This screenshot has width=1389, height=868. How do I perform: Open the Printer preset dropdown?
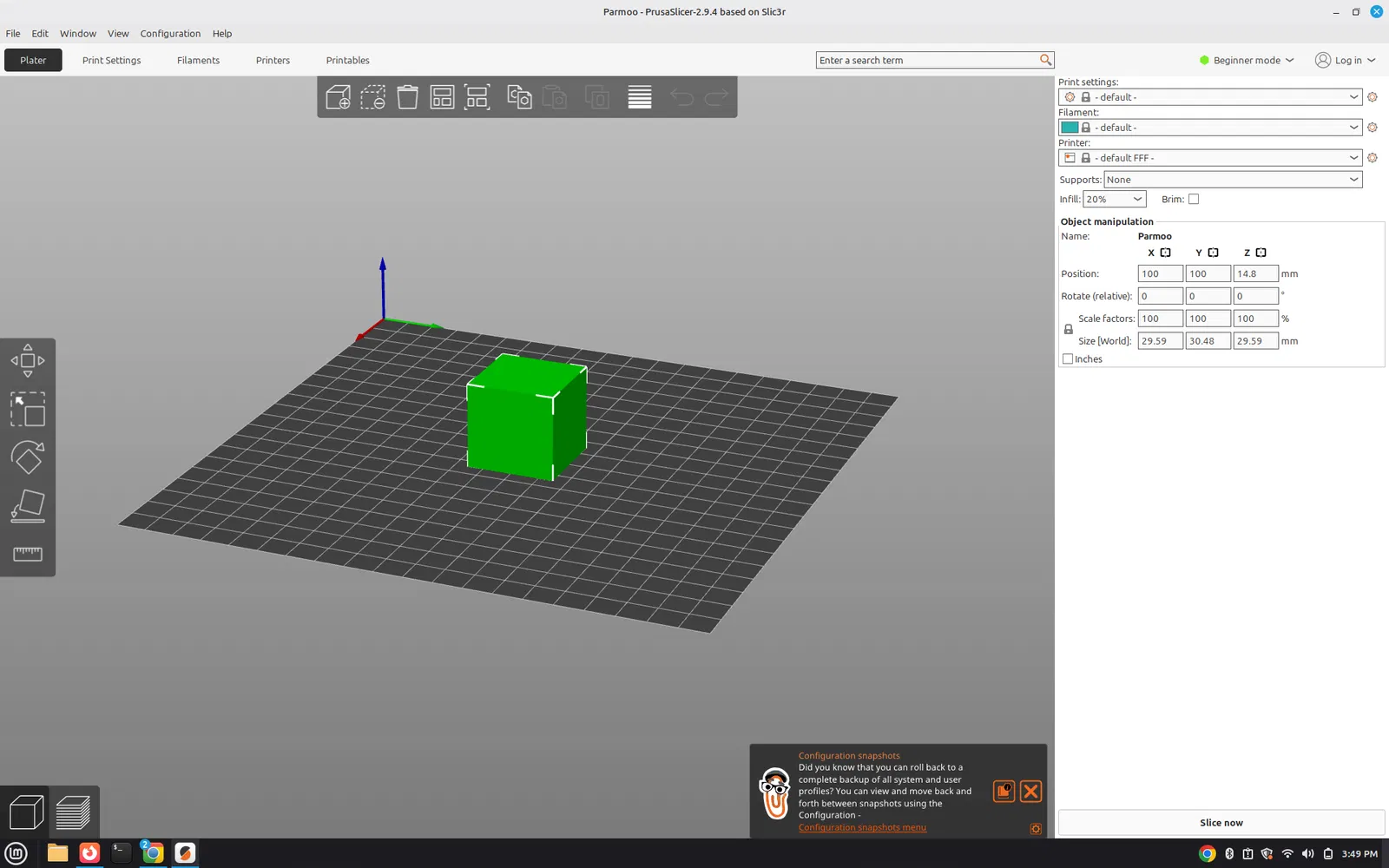pos(1210,158)
